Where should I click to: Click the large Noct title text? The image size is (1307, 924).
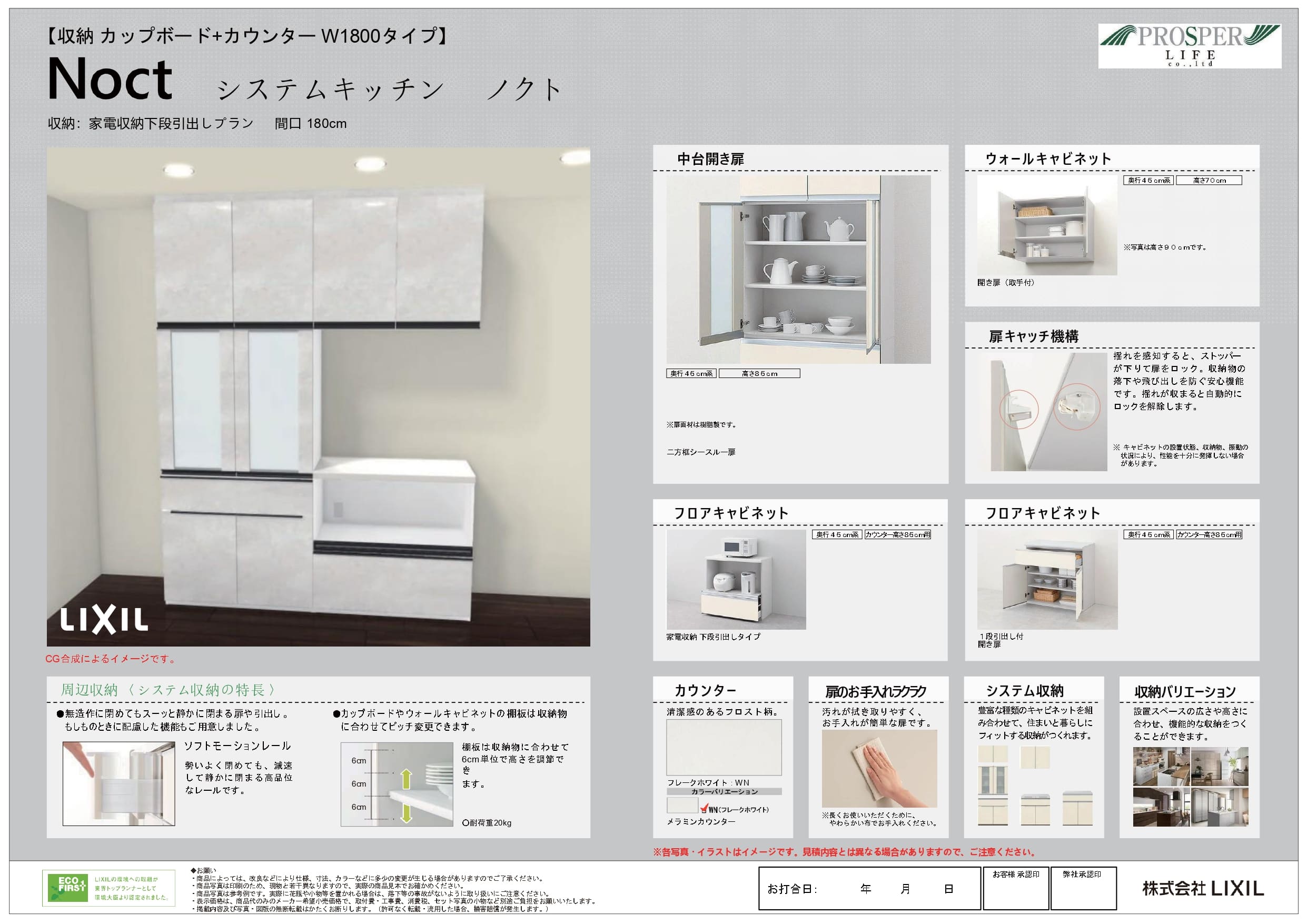(x=110, y=79)
